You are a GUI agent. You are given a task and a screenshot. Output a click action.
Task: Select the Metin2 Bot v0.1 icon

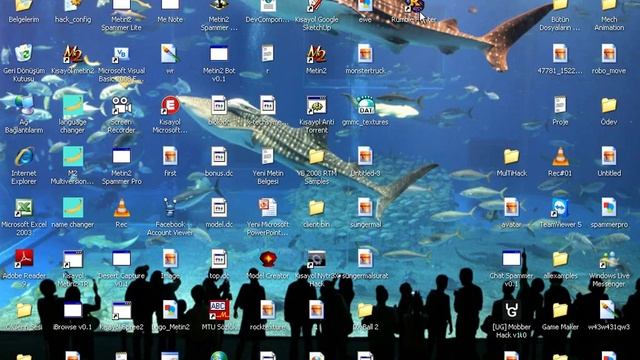[219, 54]
